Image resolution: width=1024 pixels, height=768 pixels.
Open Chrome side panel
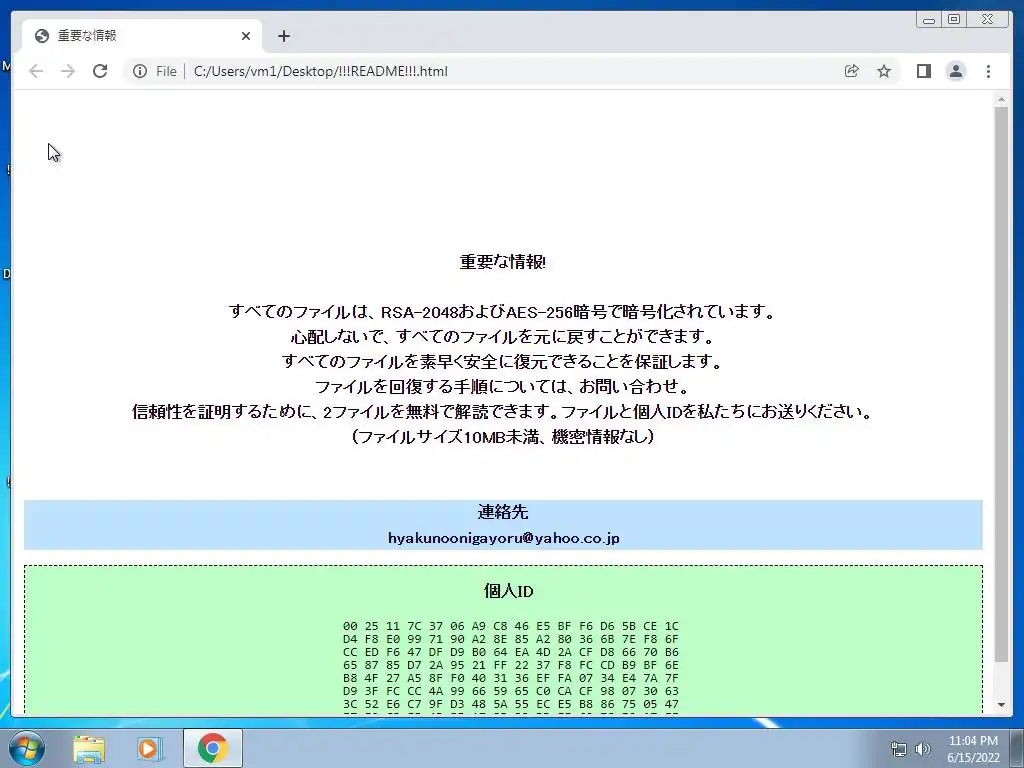pos(923,71)
